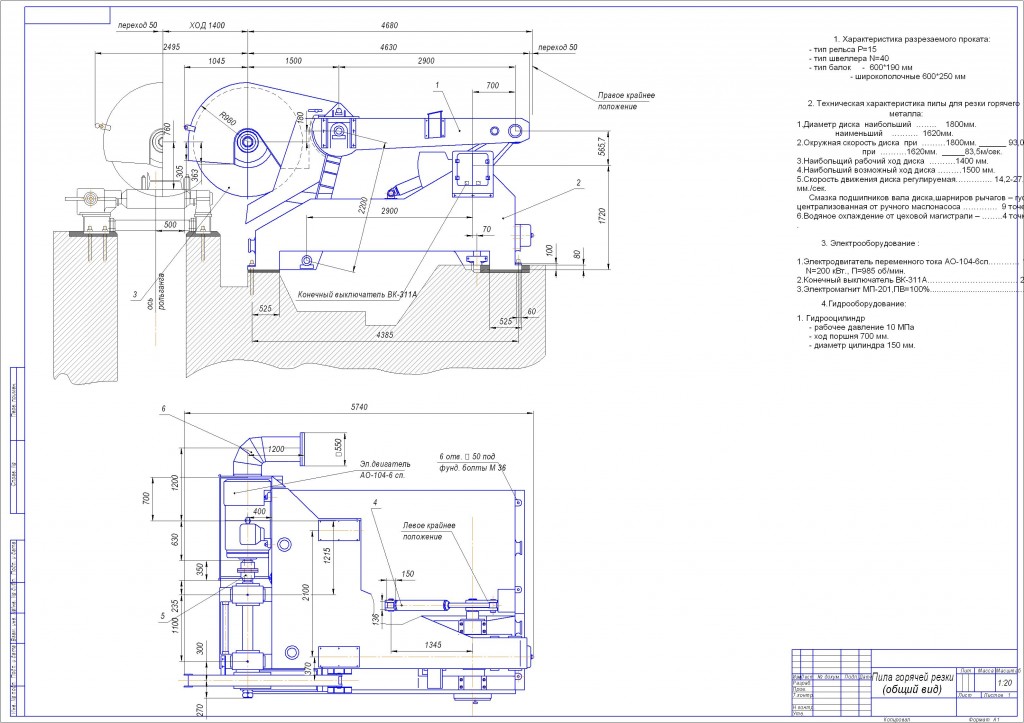
Task: Click the 'тип рельса Р=15' line
Action: click(x=842, y=49)
